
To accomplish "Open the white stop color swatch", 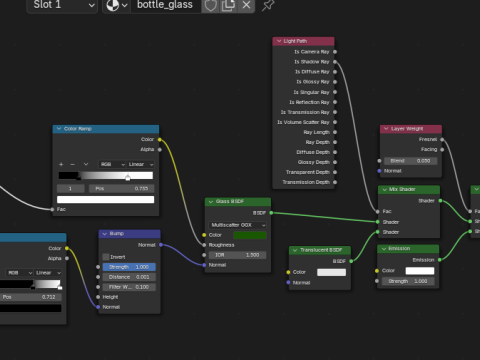I will coord(106,200).
